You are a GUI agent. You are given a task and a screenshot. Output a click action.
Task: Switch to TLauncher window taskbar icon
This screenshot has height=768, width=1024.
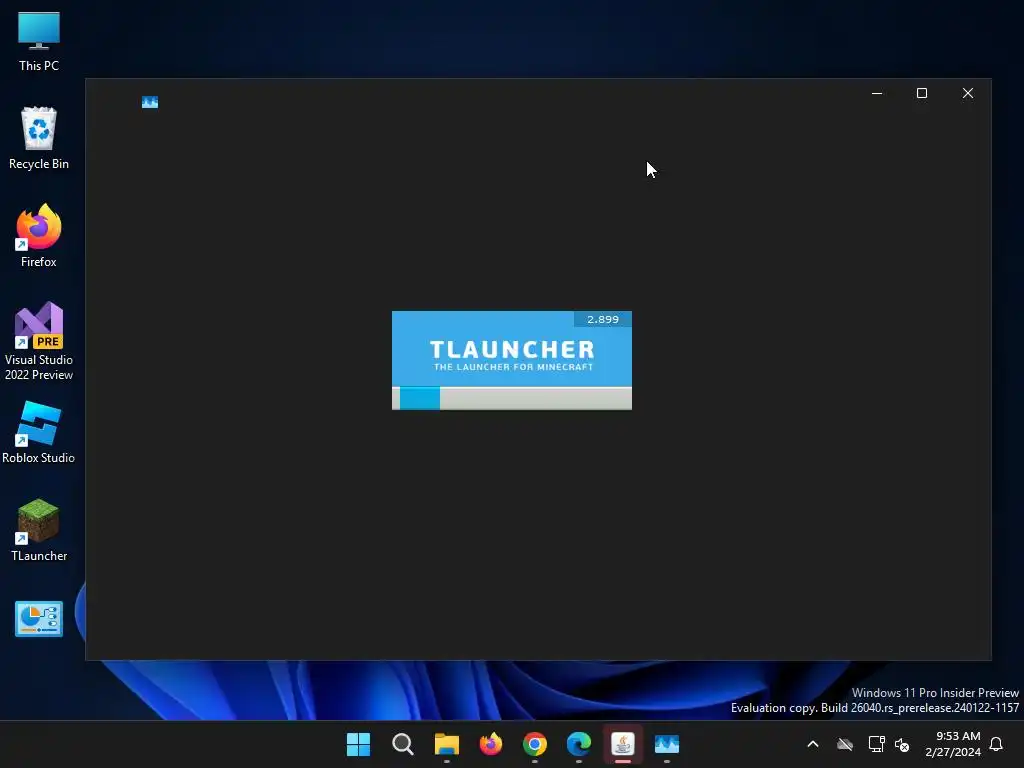pos(667,744)
